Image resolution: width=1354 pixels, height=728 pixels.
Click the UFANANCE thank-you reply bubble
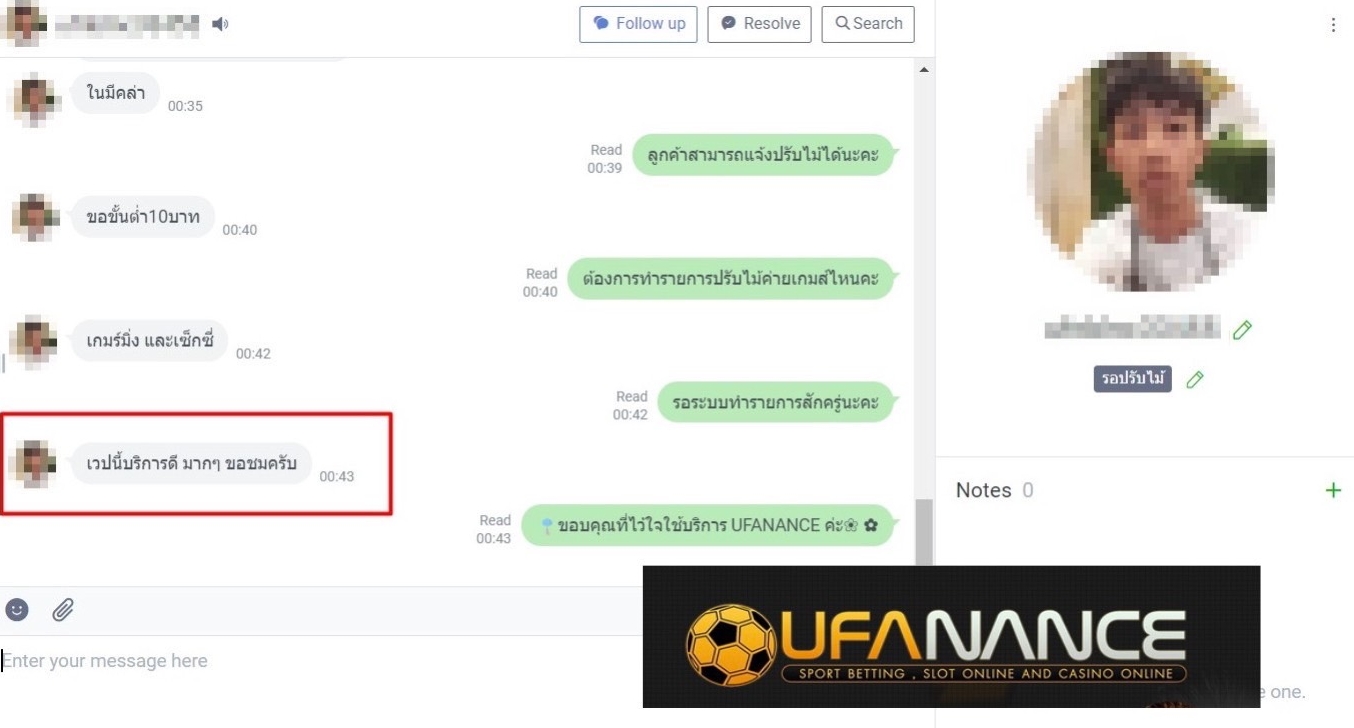click(708, 525)
